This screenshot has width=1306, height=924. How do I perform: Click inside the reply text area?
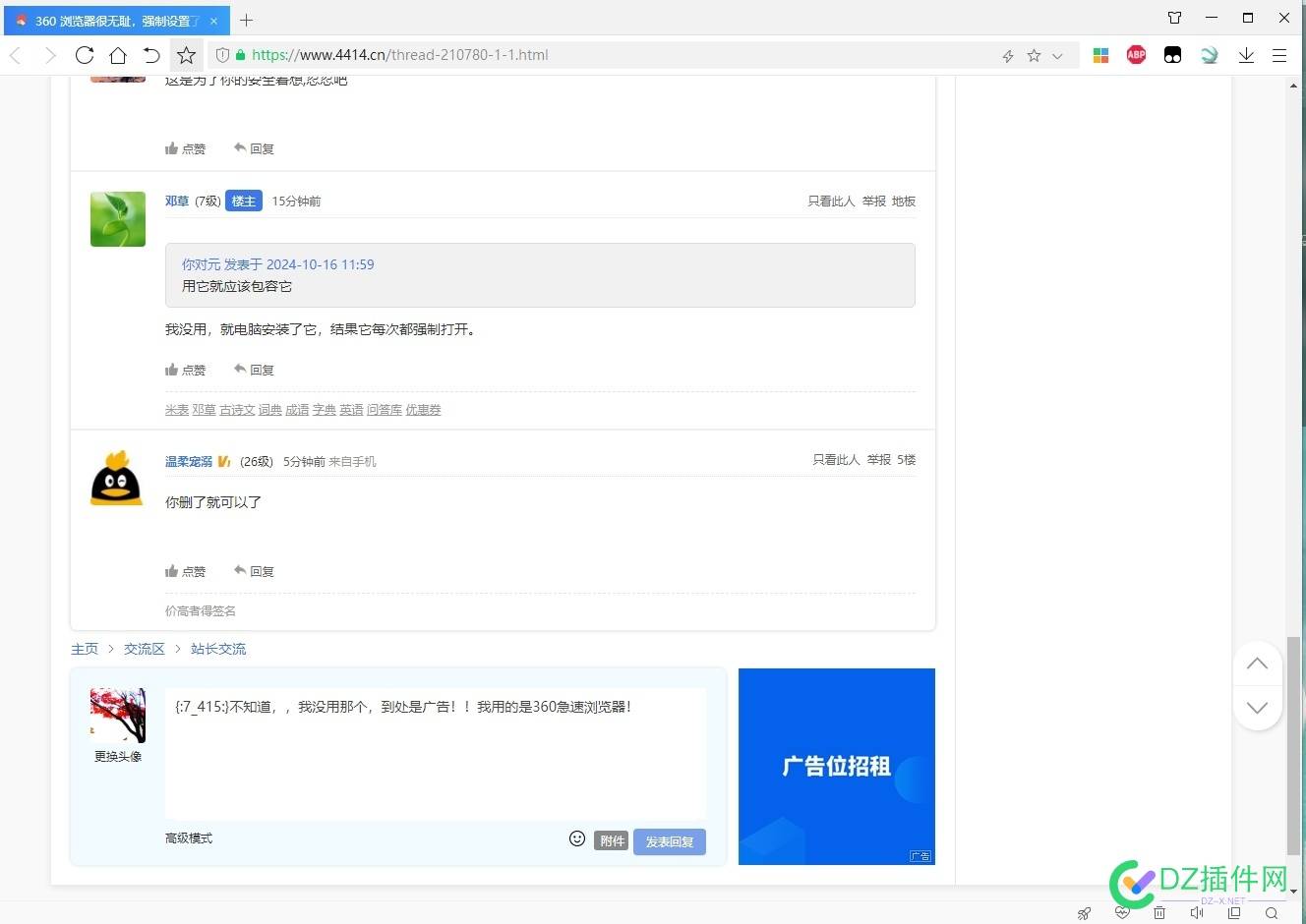coord(435,753)
